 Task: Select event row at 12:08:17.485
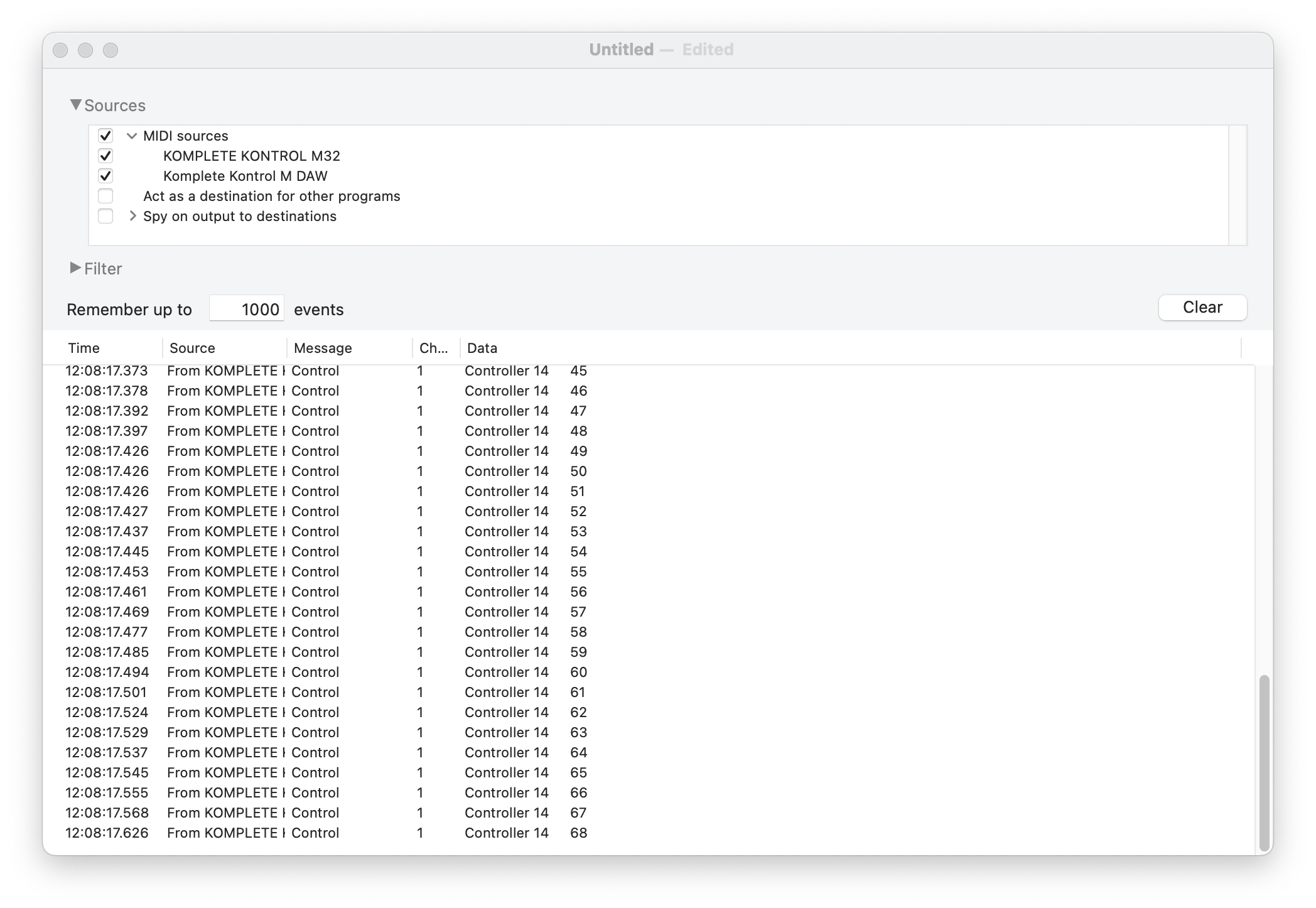click(x=649, y=652)
